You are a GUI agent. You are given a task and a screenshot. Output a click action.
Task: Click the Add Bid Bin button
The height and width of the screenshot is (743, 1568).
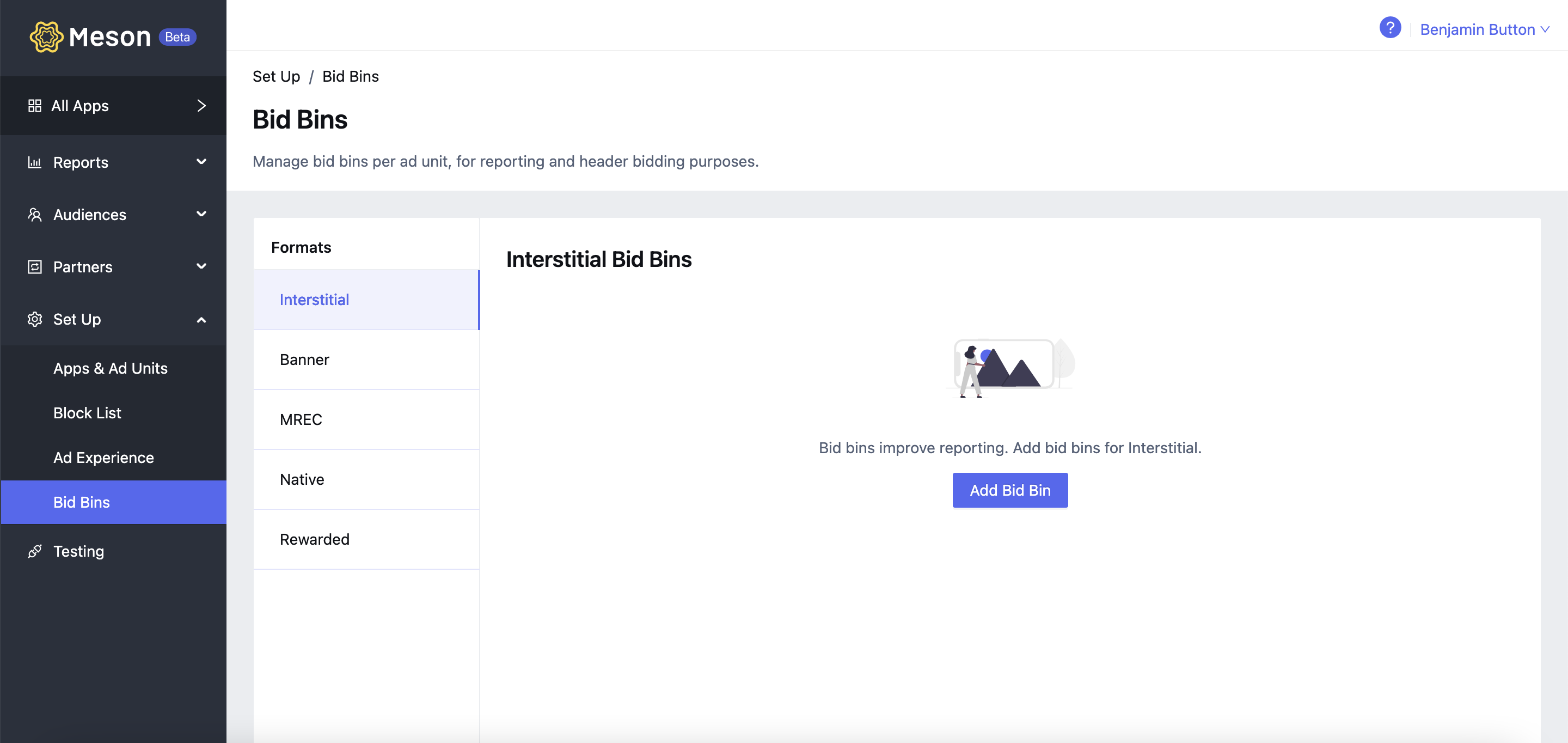tap(1010, 490)
